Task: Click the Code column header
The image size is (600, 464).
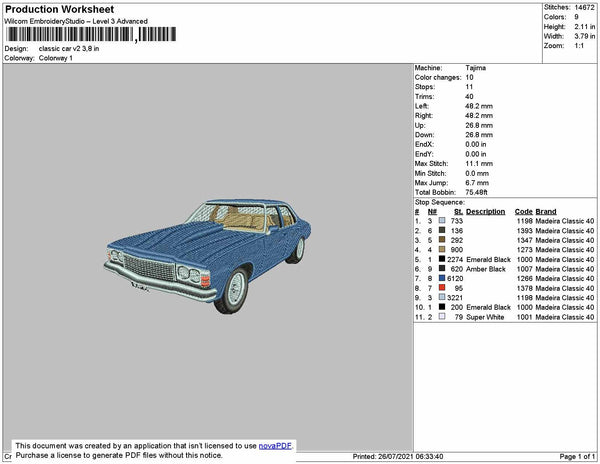Action: (523, 212)
